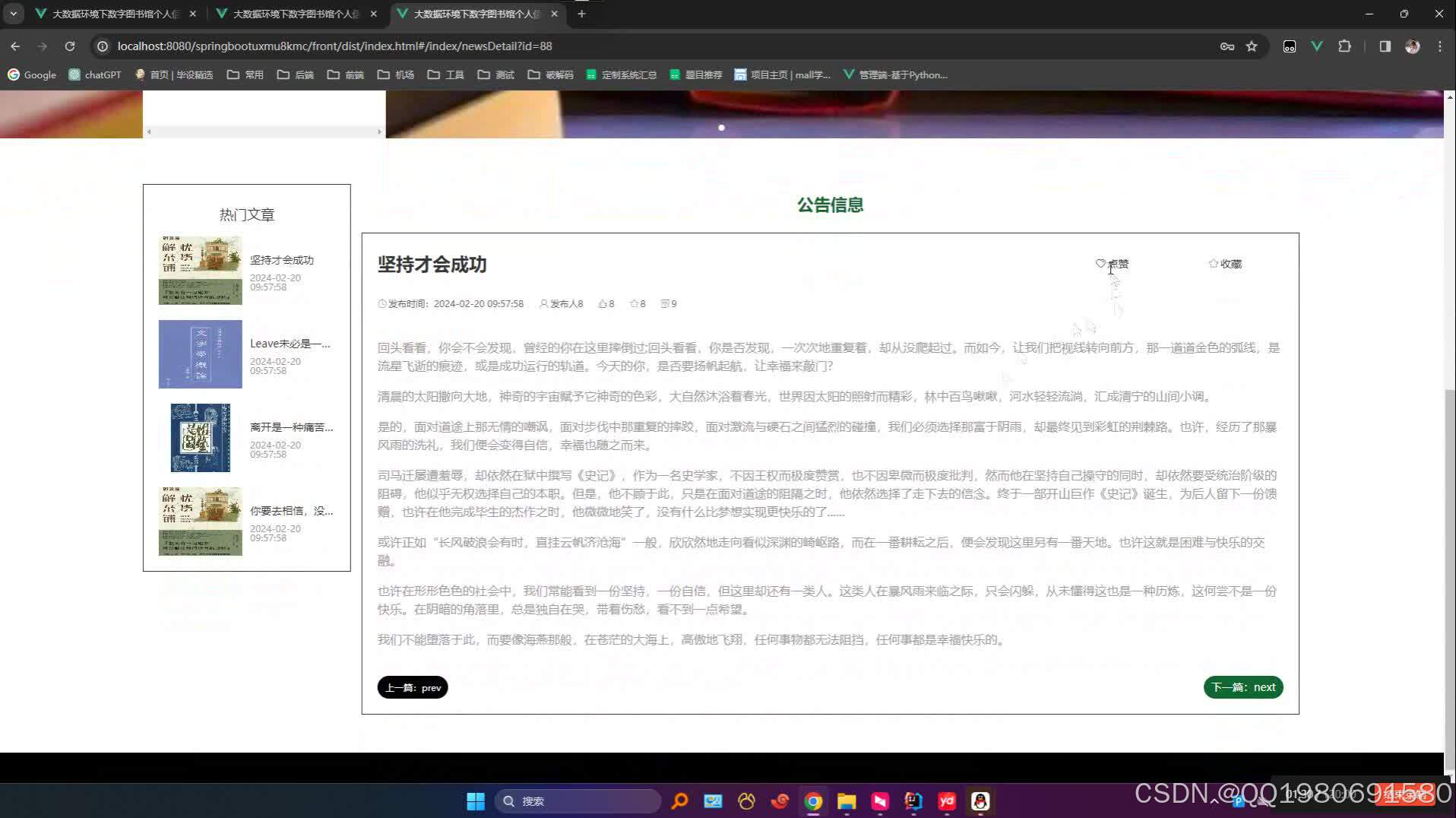Toggle the sidebar panel icon in browser toolbar

point(1385,46)
